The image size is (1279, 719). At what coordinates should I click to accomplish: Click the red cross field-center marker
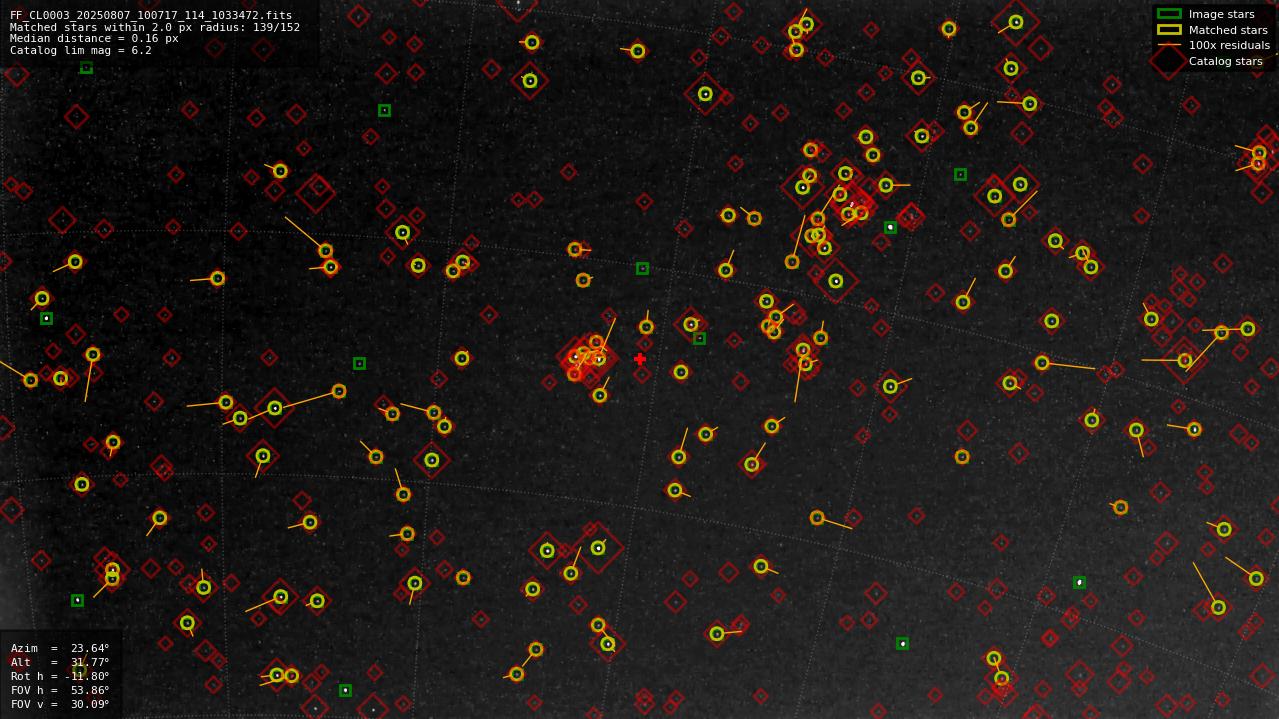(640, 359)
